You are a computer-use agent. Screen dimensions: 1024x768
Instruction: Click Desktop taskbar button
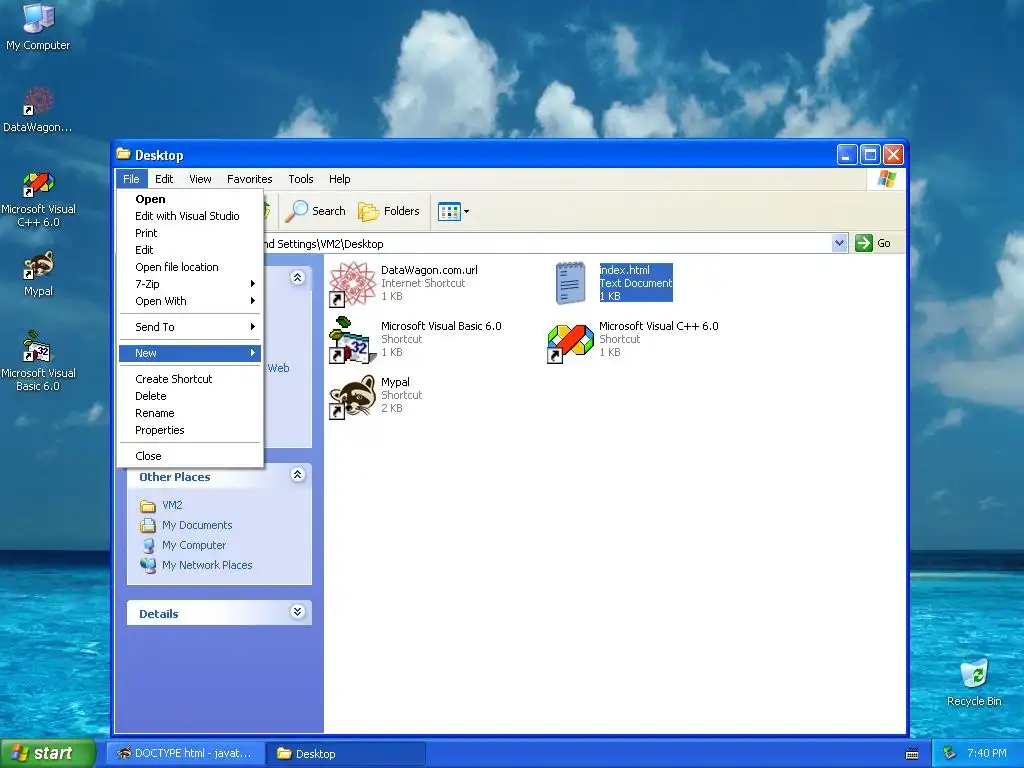click(346, 754)
